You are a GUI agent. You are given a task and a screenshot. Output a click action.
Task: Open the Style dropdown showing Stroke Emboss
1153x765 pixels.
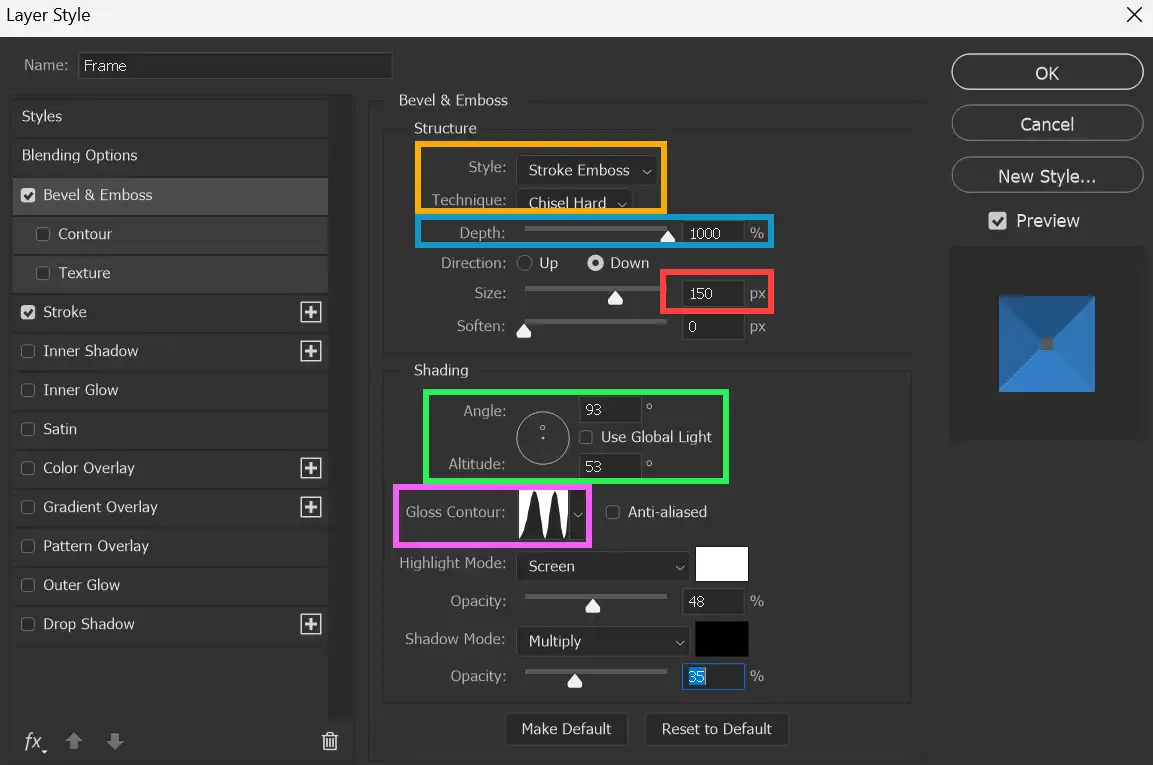coord(587,170)
